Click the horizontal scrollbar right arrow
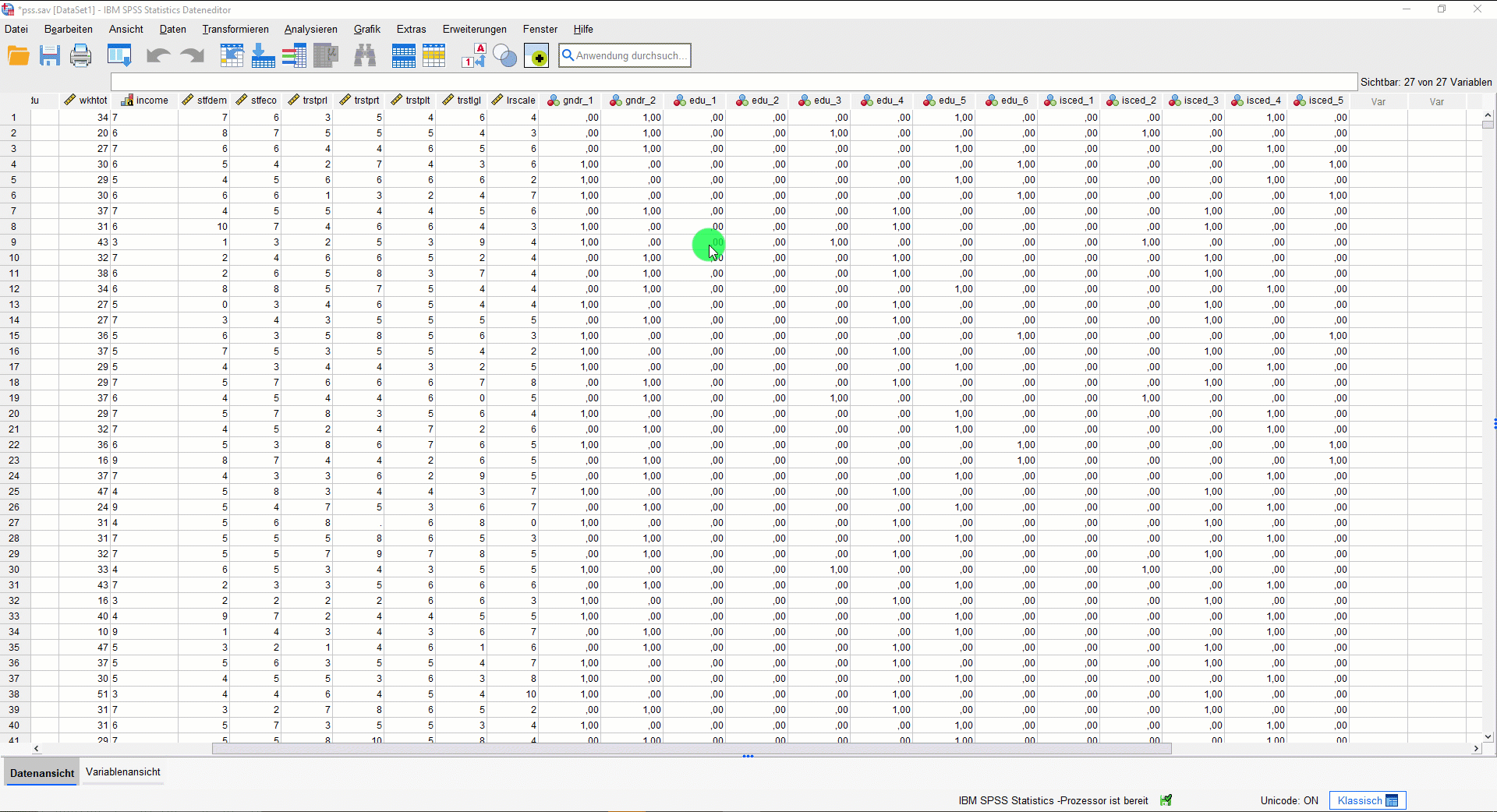Viewport: 1497px width, 812px height. 1475,748
